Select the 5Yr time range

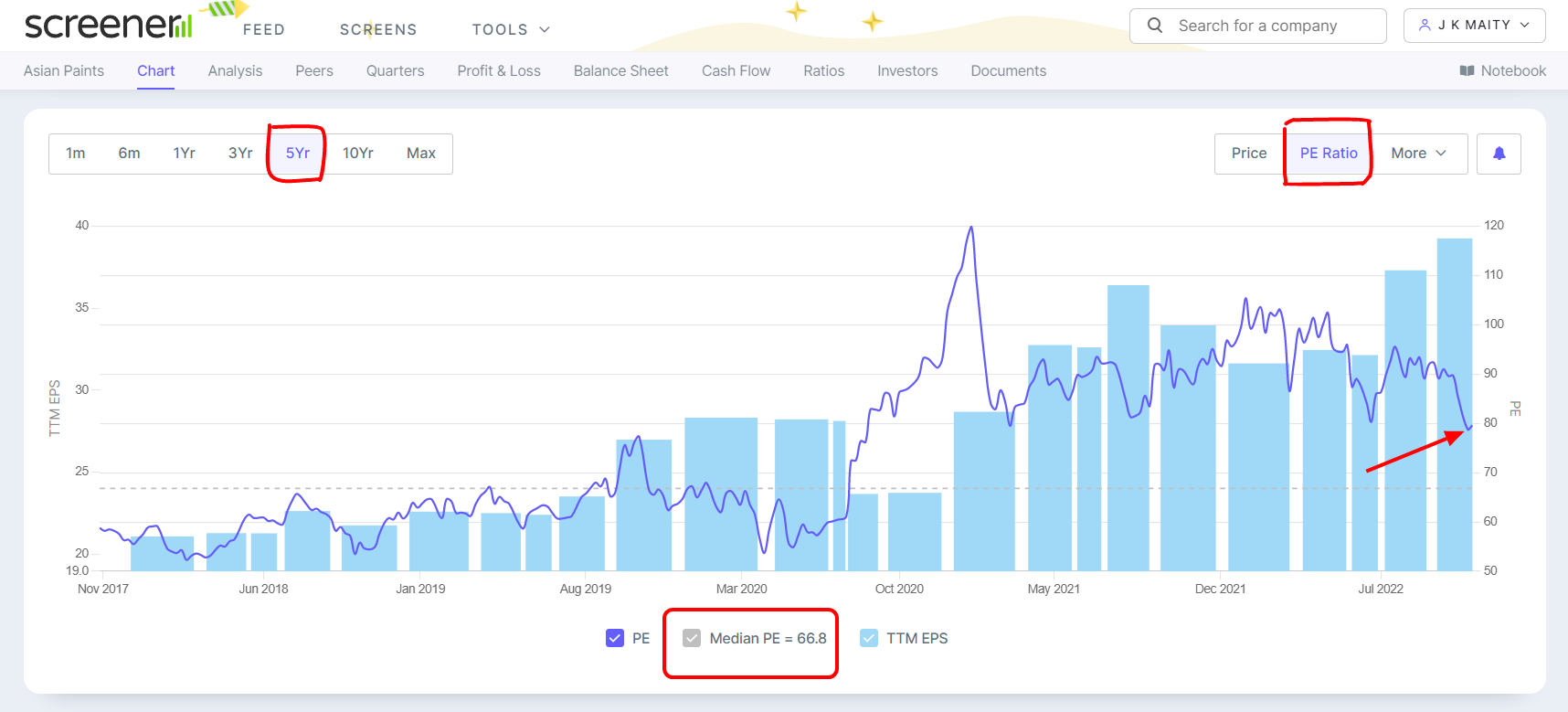tap(298, 154)
